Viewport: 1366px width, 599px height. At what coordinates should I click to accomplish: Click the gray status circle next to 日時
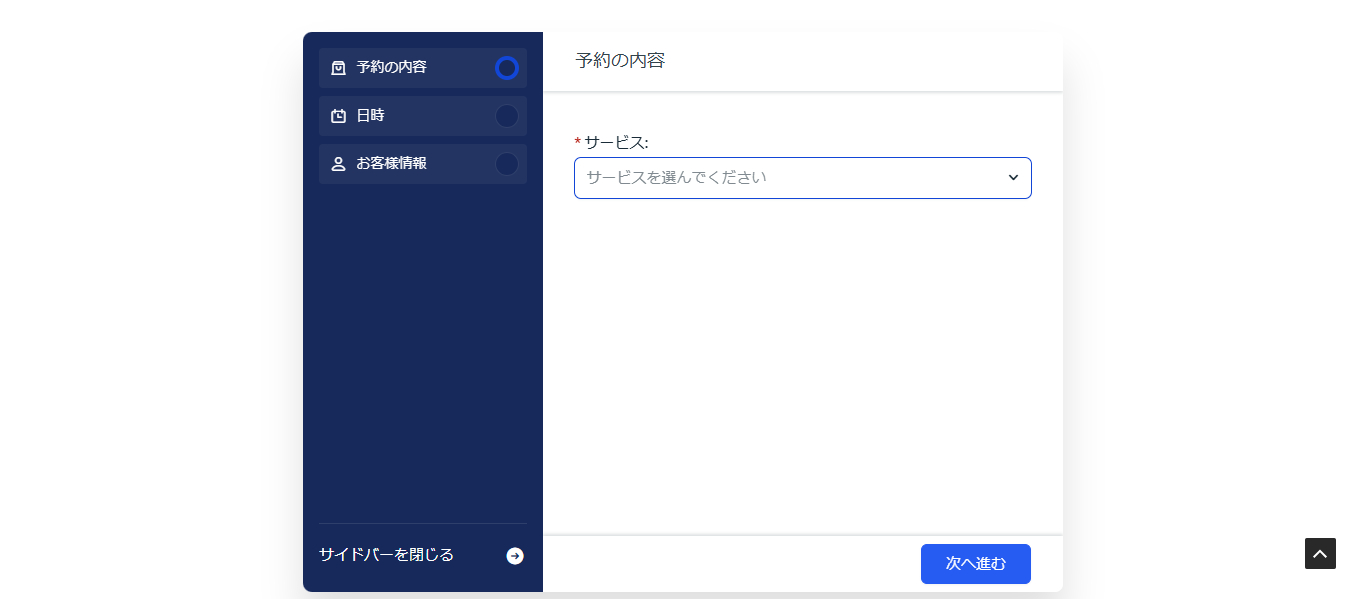tap(507, 115)
